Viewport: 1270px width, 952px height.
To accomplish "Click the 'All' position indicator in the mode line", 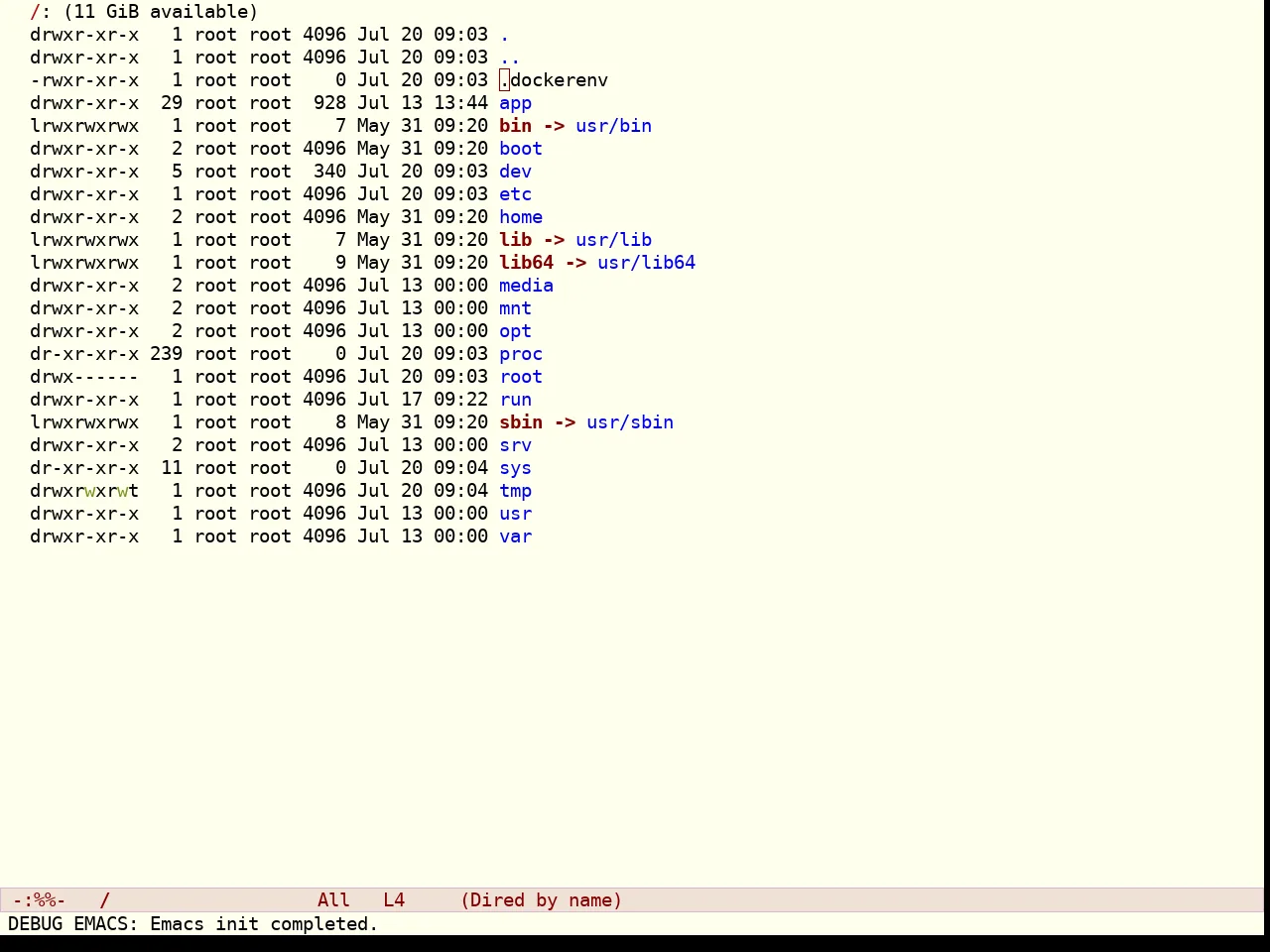I will pyautogui.click(x=333, y=900).
